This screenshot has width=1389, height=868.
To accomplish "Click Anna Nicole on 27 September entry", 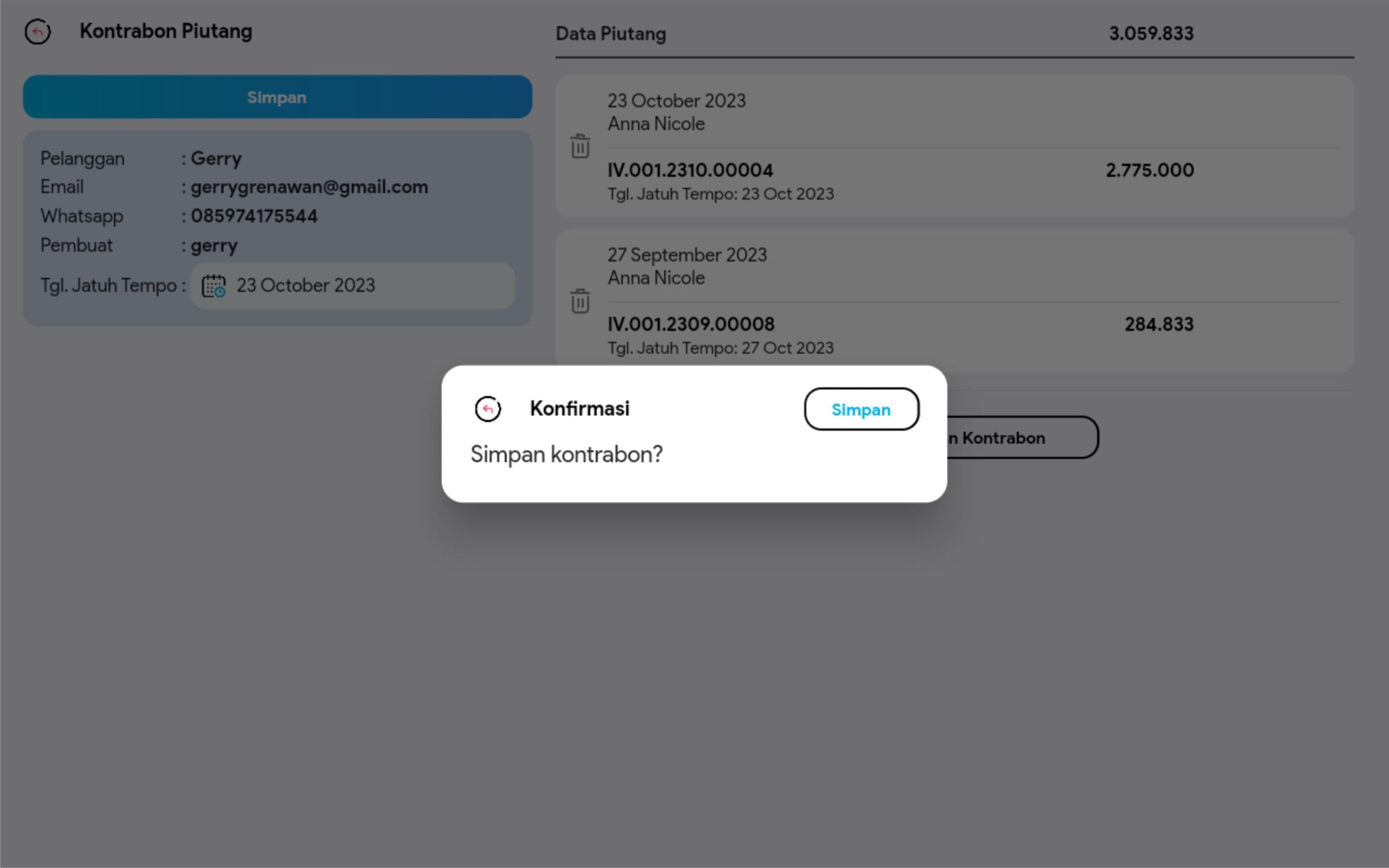I will 655,278.
